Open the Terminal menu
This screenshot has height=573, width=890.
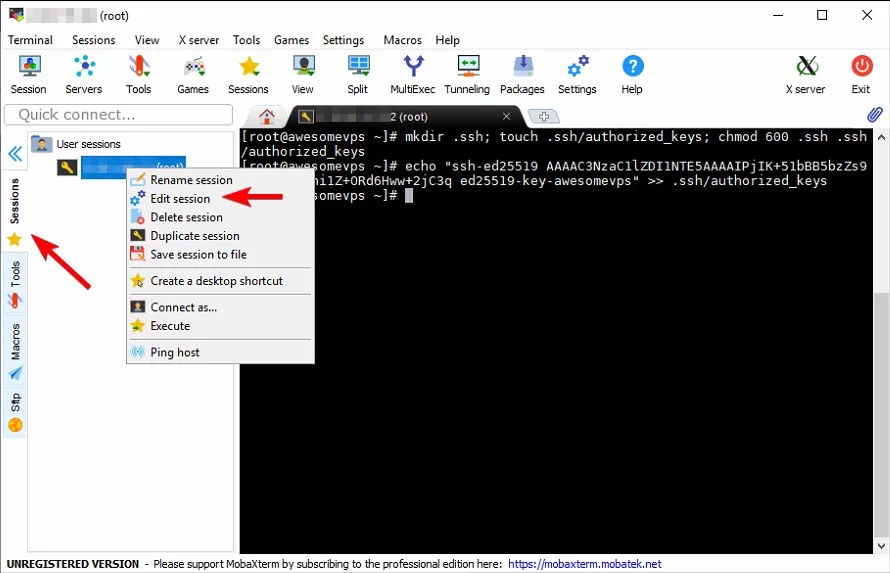tap(30, 40)
